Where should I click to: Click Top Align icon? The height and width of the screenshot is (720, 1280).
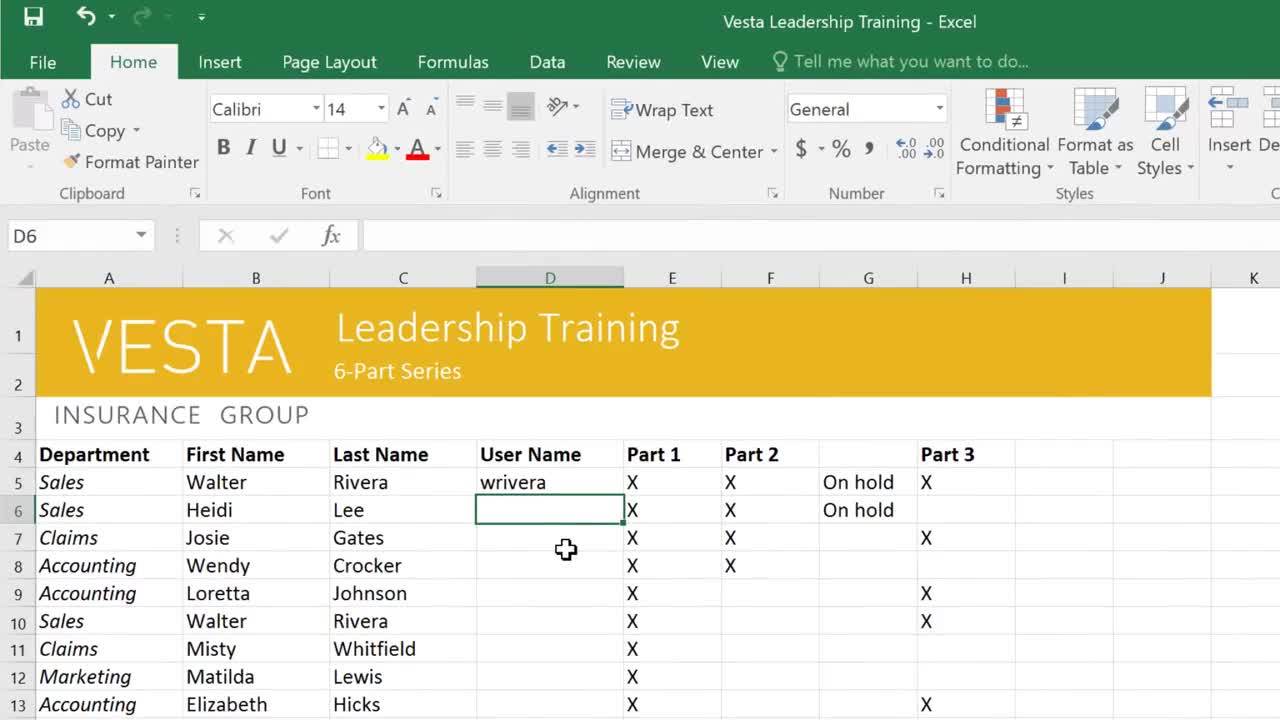465,103
